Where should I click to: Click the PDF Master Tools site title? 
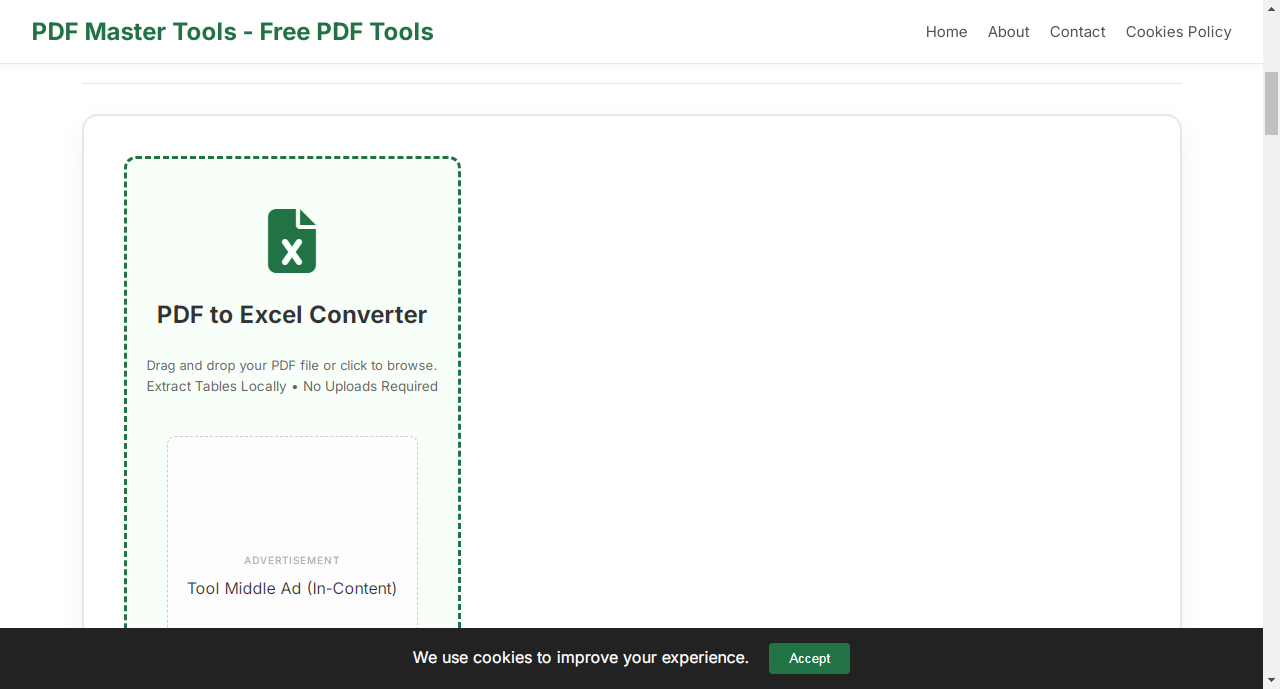click(x=233, y=32)
